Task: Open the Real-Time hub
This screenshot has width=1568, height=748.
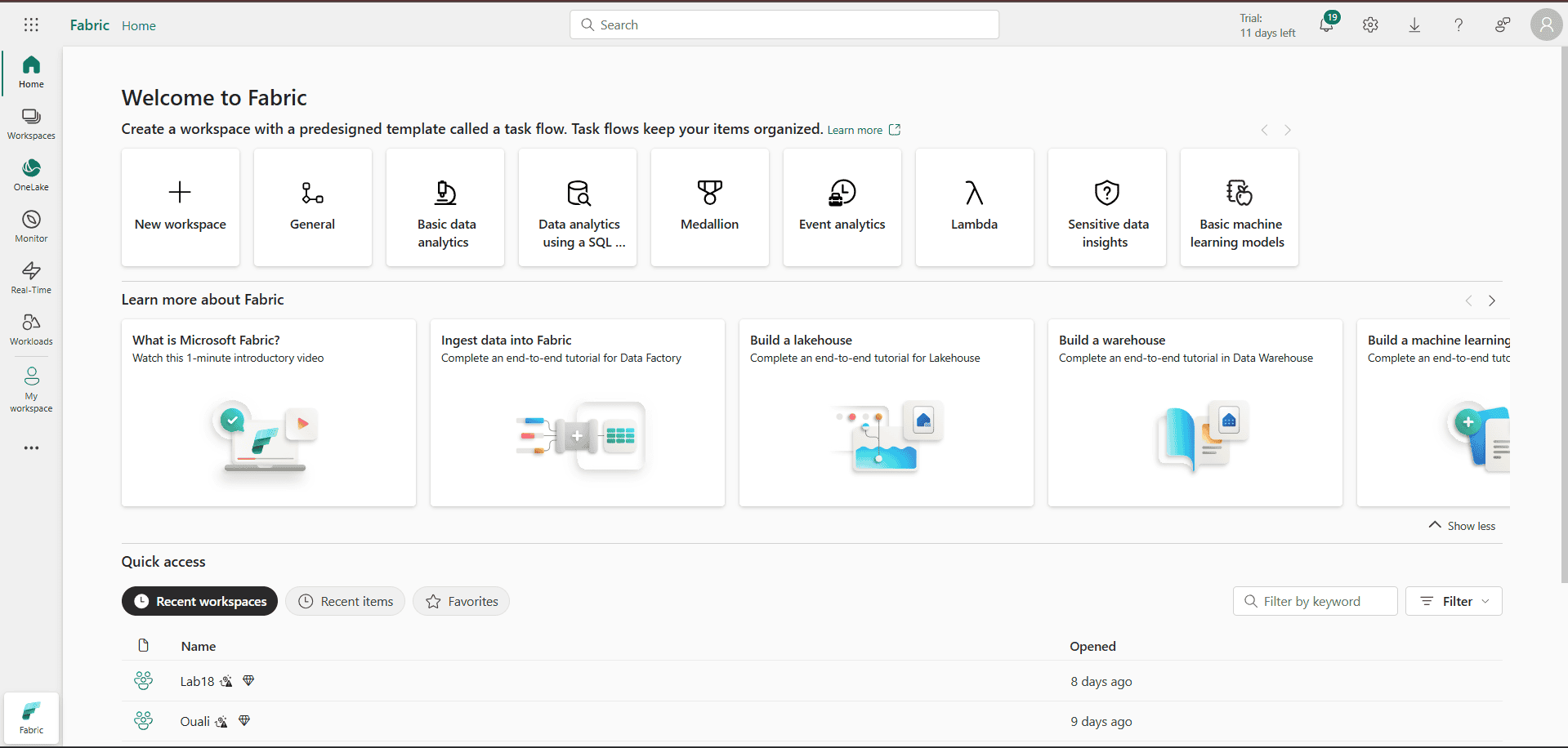Action: (x=31, y=277)
